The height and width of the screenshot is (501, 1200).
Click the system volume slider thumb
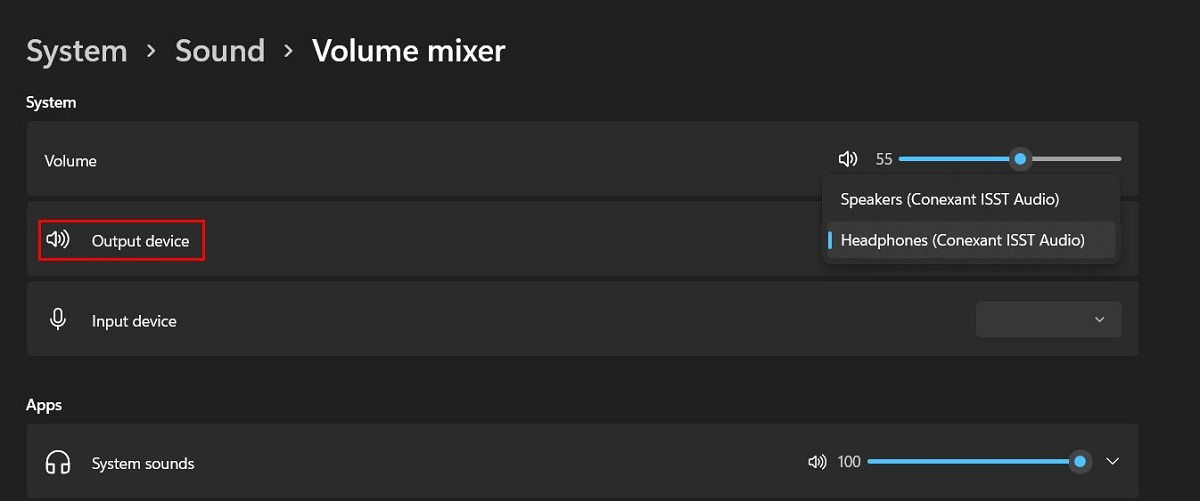(x=1020, y=159)
